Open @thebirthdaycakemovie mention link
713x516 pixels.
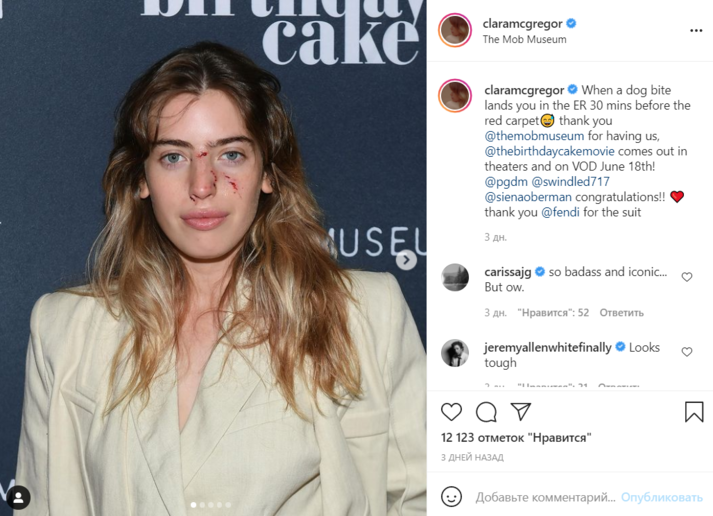tap(549, 151)
